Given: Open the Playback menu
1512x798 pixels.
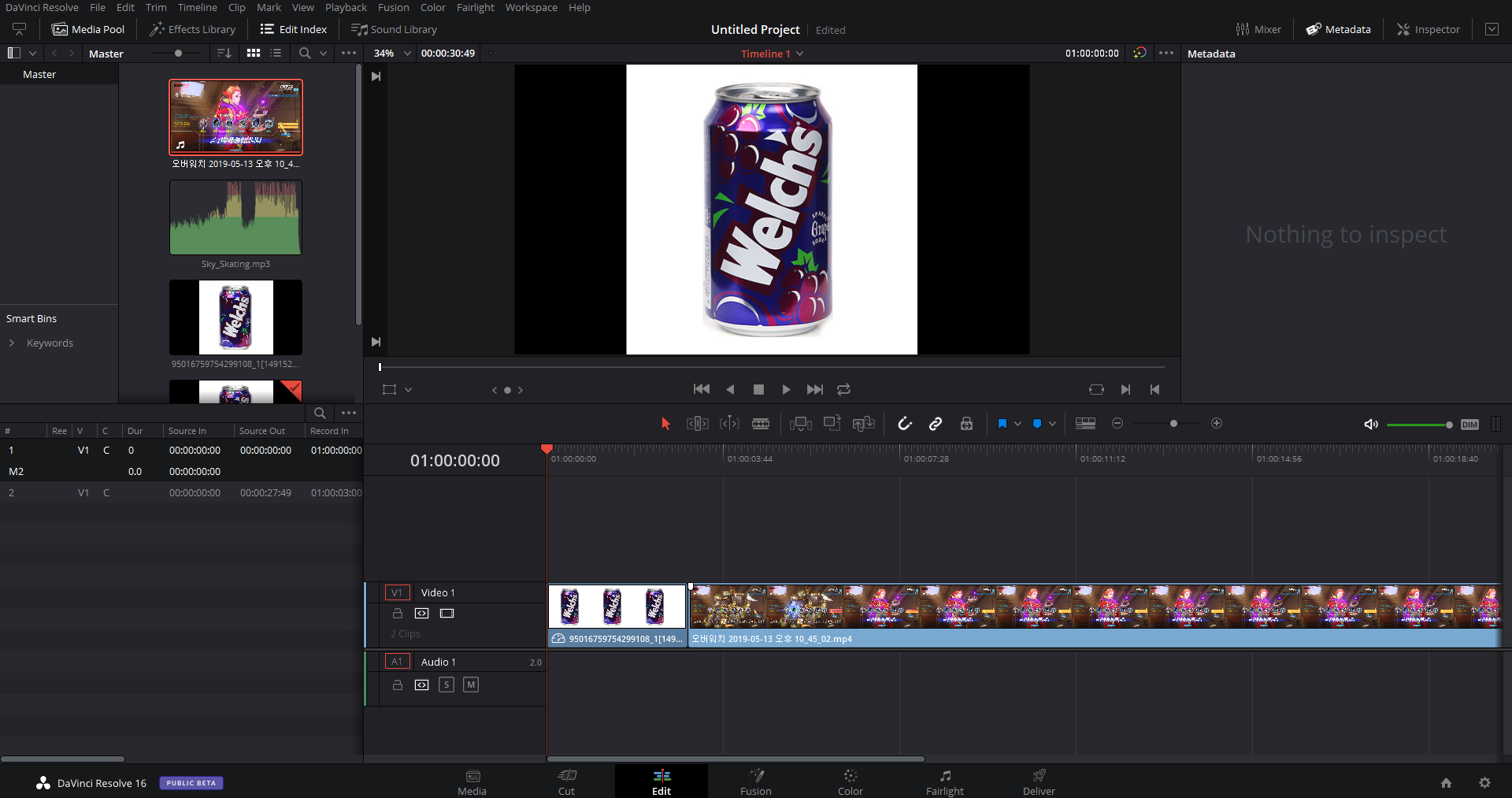Looking at the screenshot, I should (346, 7).
